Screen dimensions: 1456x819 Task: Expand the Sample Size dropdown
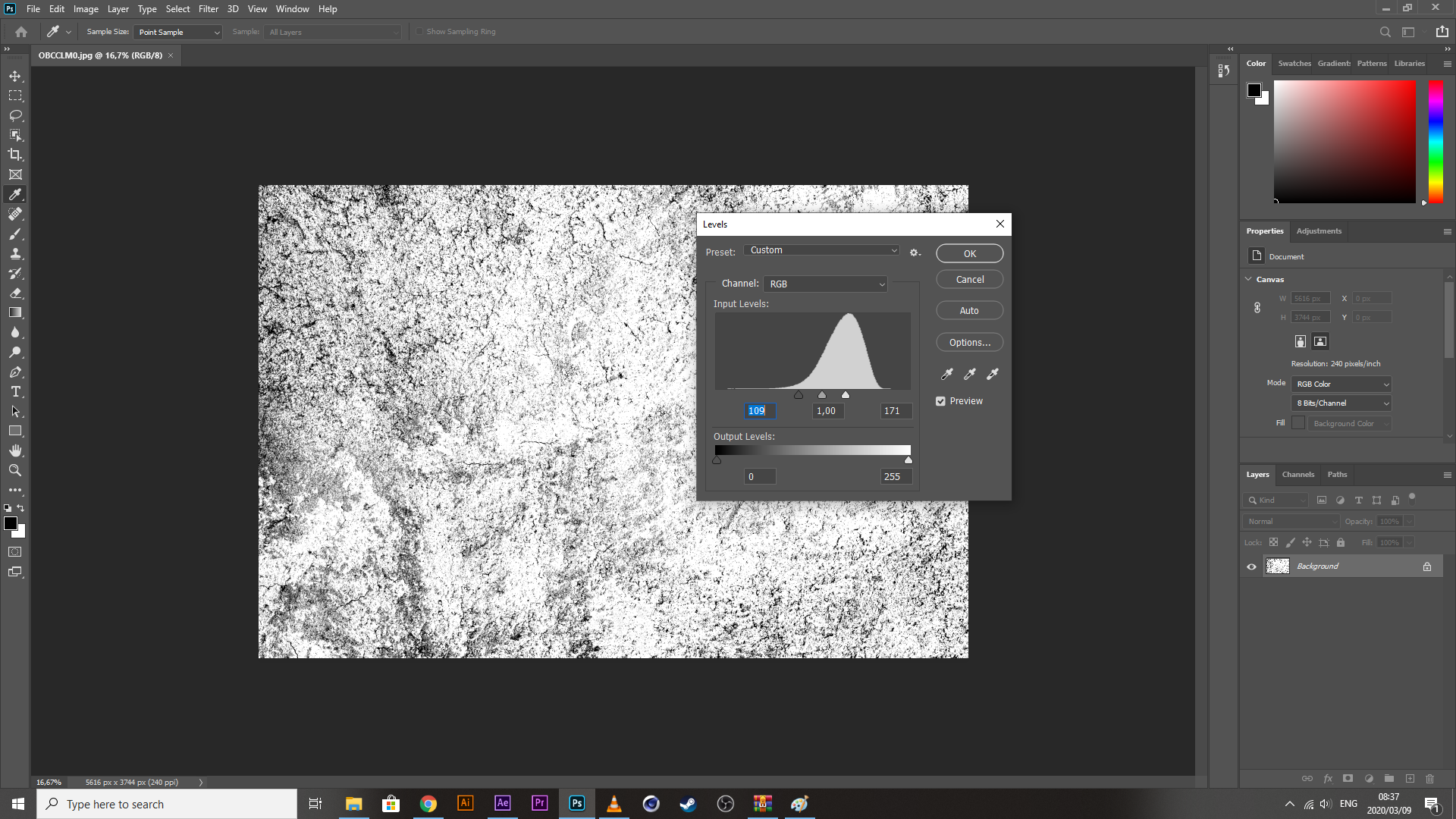178,32
